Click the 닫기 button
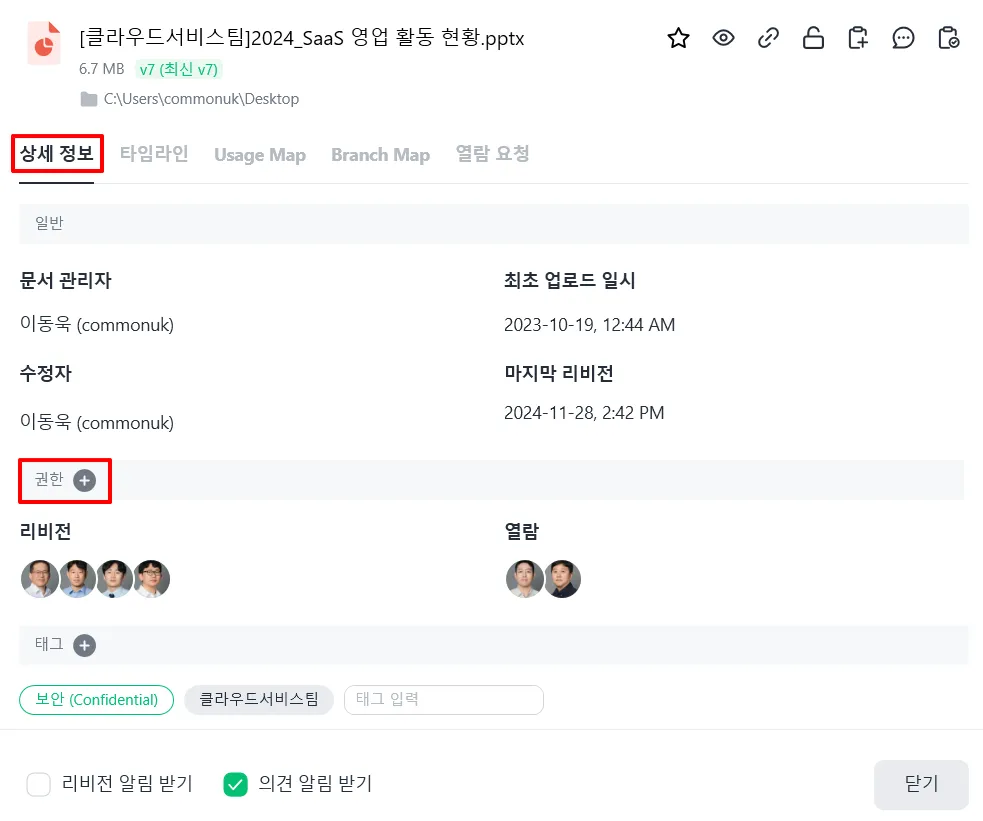Screen dimensions: 983x821 tap(921, 784)
